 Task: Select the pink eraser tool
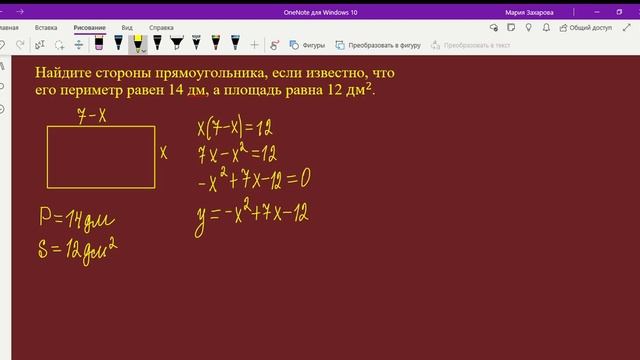[99, 43]
